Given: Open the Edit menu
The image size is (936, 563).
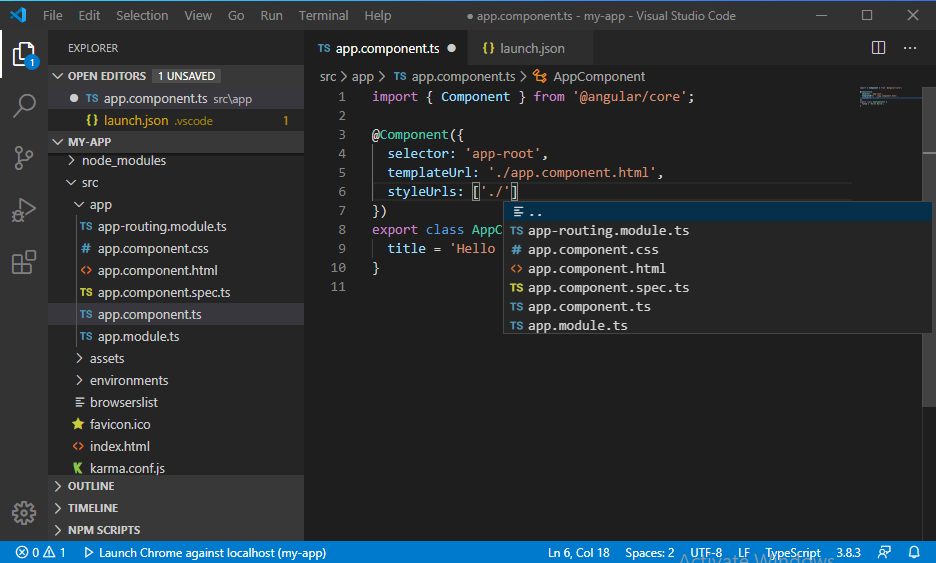Looking at the screenshot, I should (x=89, y=16).
